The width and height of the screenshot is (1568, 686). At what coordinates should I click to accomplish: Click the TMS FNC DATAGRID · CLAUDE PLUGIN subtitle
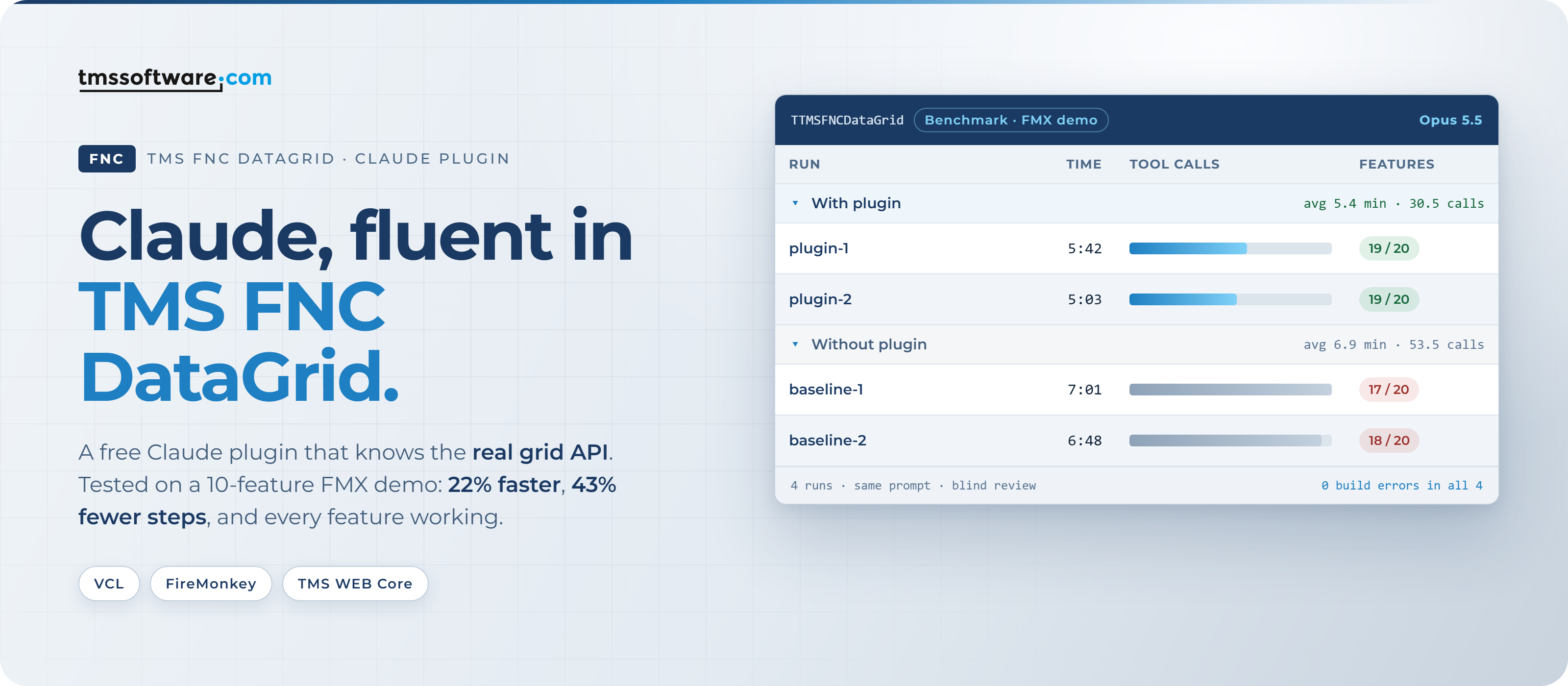328,159
